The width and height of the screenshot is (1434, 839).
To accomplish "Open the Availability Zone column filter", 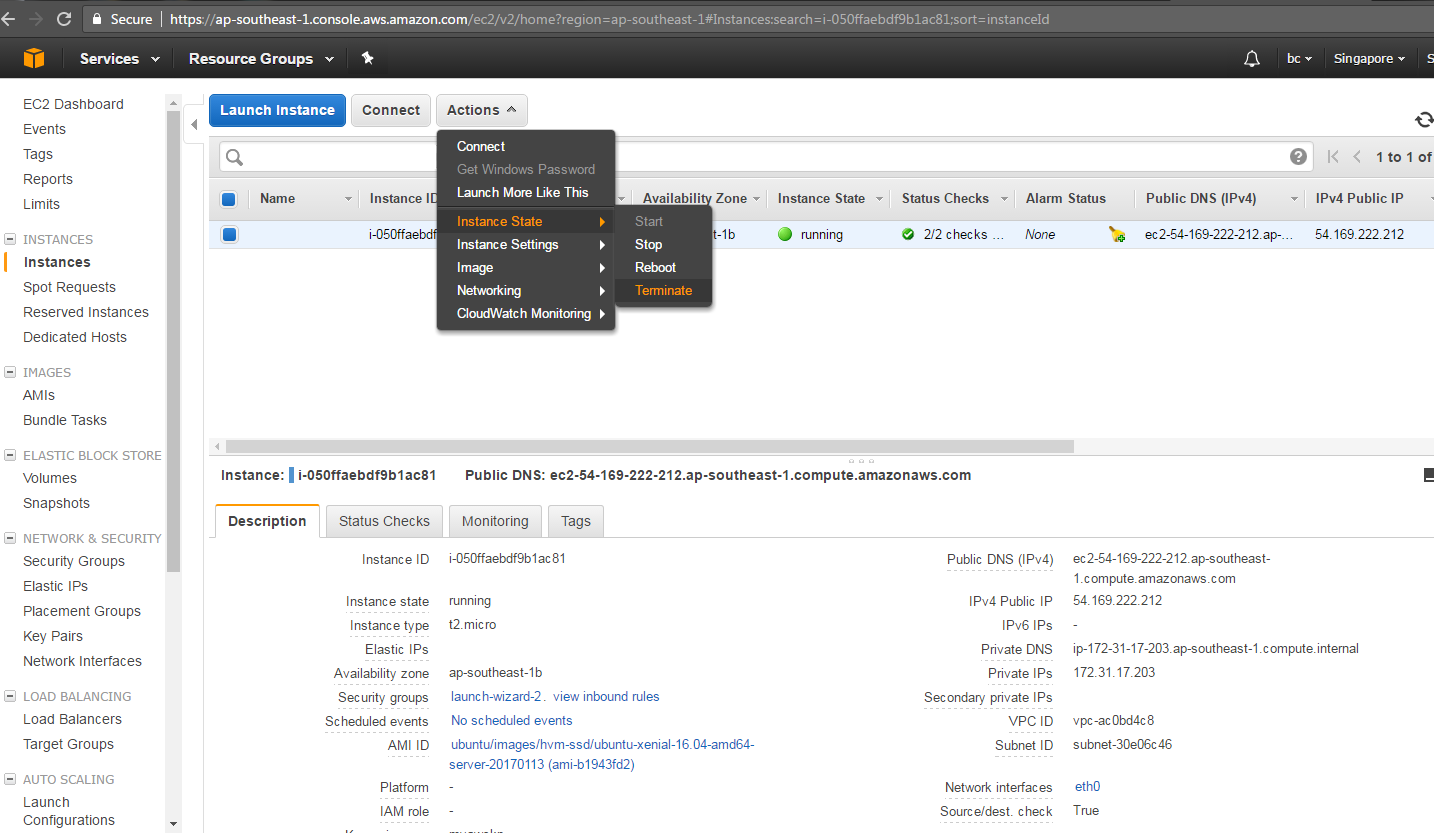I will (x=757, y=198).
